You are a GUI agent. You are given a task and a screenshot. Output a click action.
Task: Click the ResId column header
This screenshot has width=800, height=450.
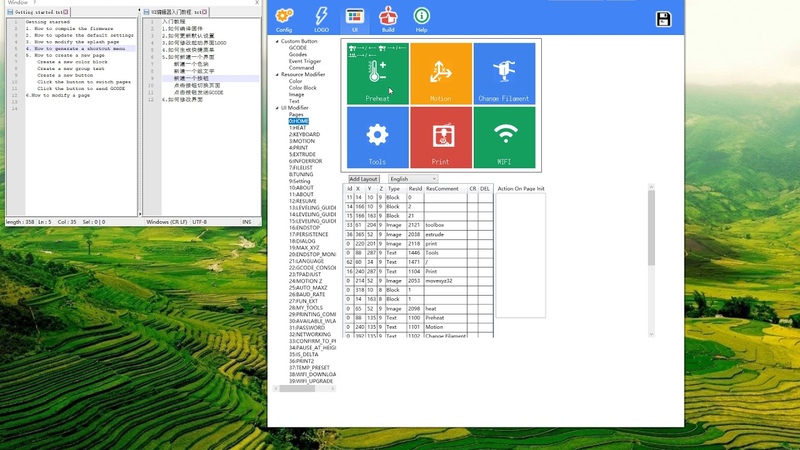point(415,189)
